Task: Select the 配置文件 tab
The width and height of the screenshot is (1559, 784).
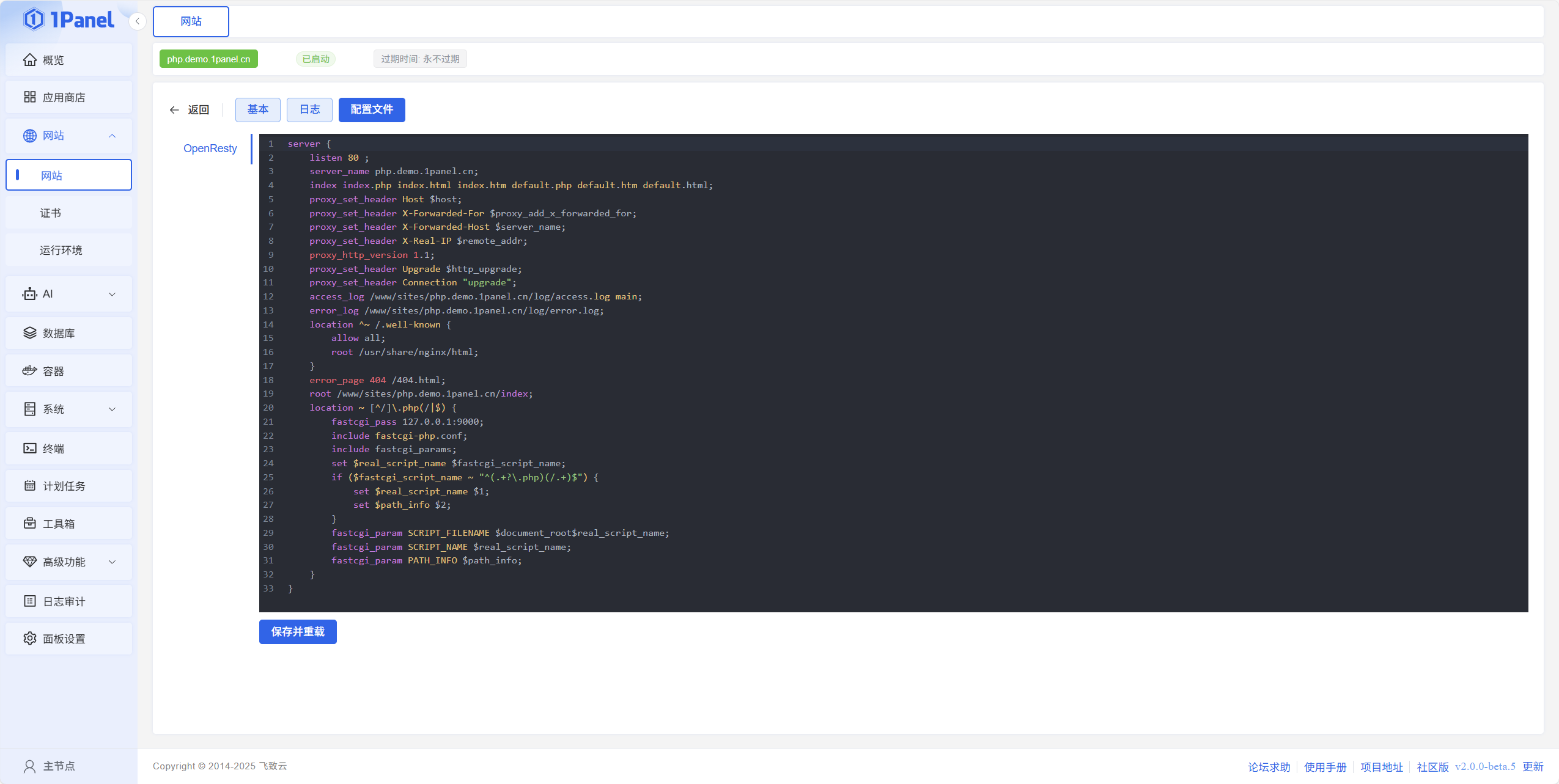Action: [372, 109]
